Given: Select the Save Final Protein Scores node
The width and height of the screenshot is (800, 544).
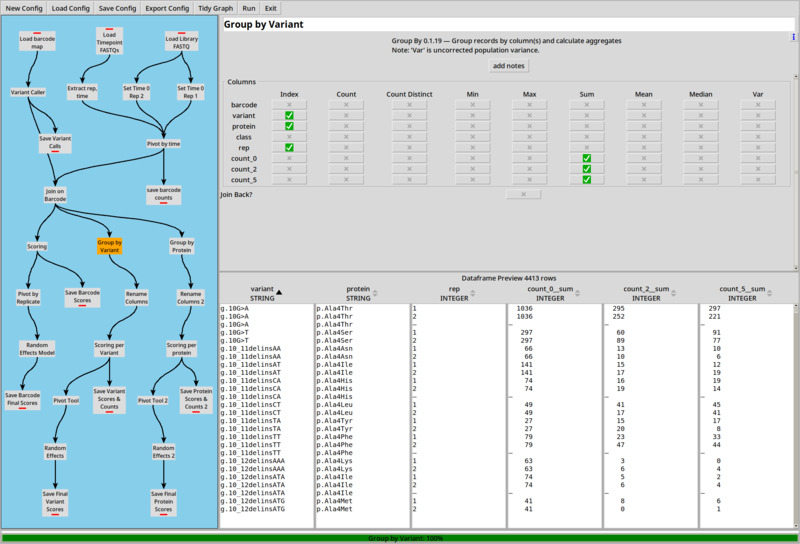Looking at the screenshot, I should (163, 502).
